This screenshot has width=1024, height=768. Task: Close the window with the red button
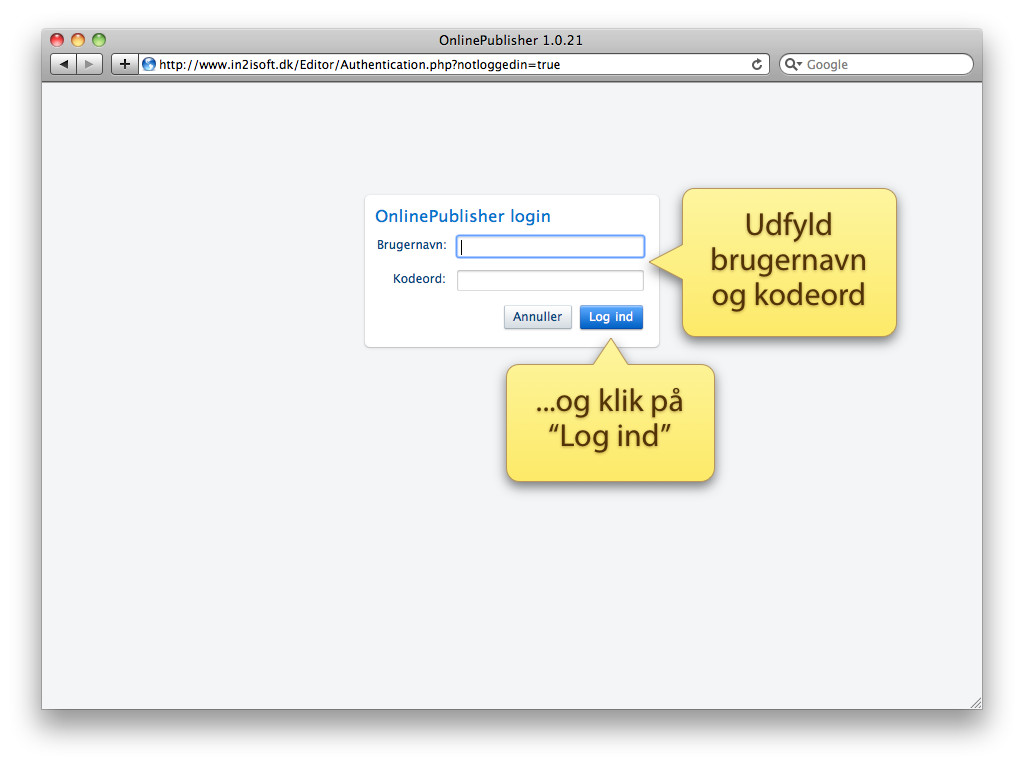tap(57, 40)
